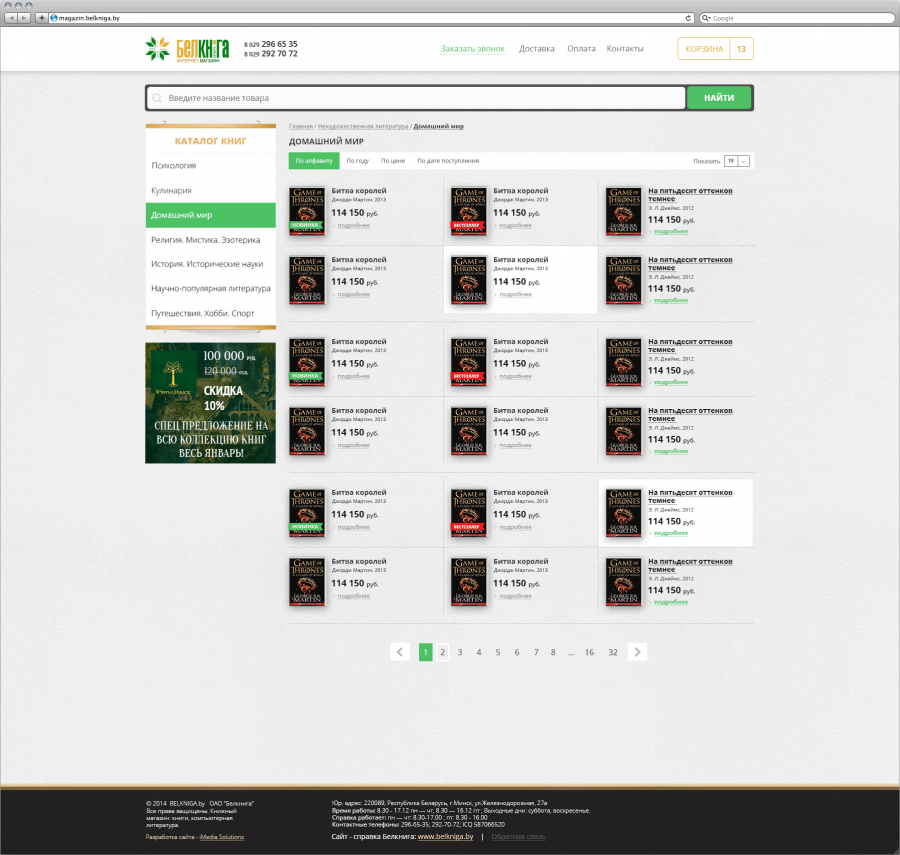Click the green НАЙТИ button
Image resolution: width=900 pixels, height=855 pixels.
719,98
